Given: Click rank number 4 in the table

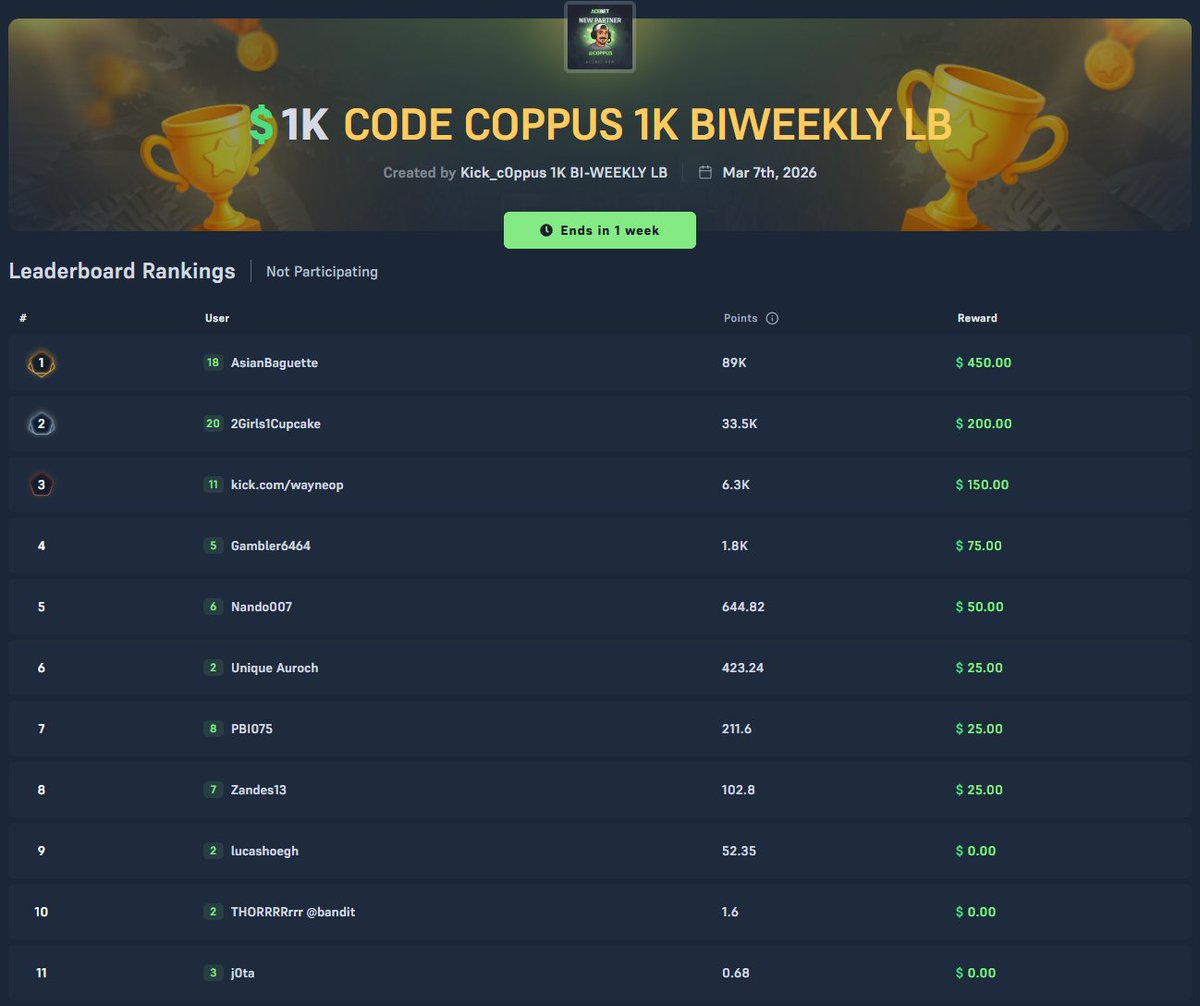Looking at the screenshot, I should click(41, 546).
